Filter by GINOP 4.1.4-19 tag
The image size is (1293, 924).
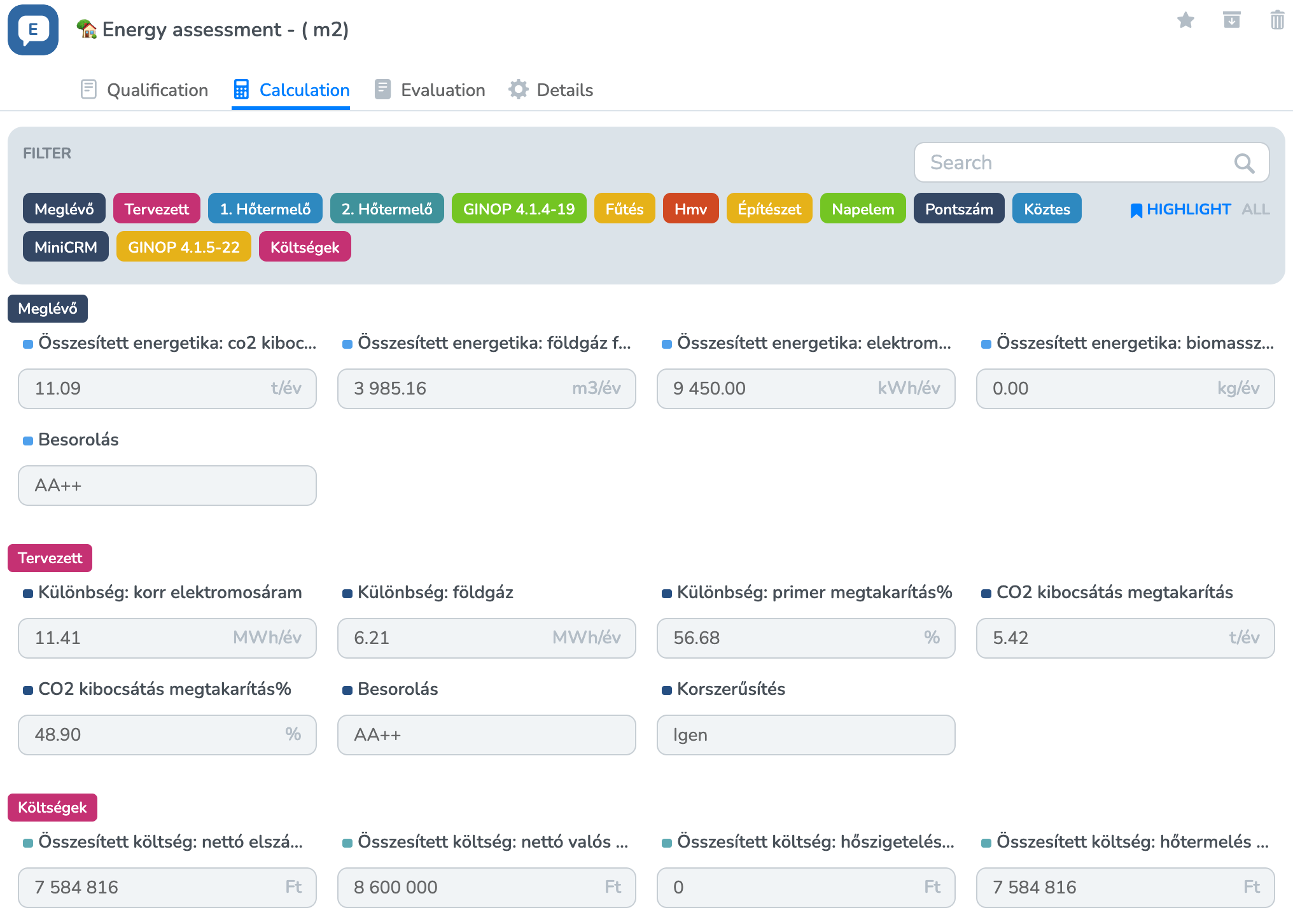pyautogui.click(x=519, y=209)
